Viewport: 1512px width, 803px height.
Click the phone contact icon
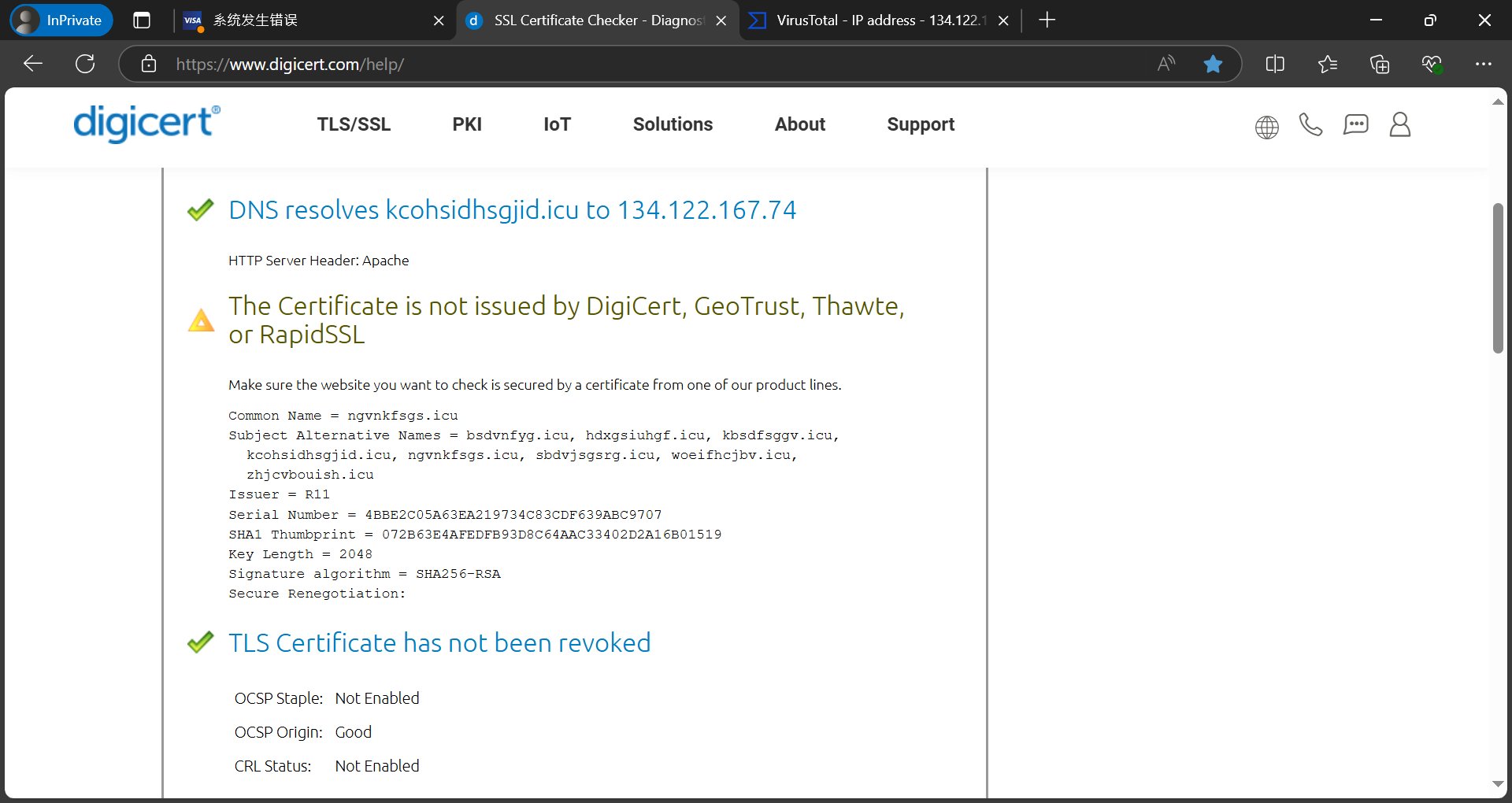point(1310,124)
